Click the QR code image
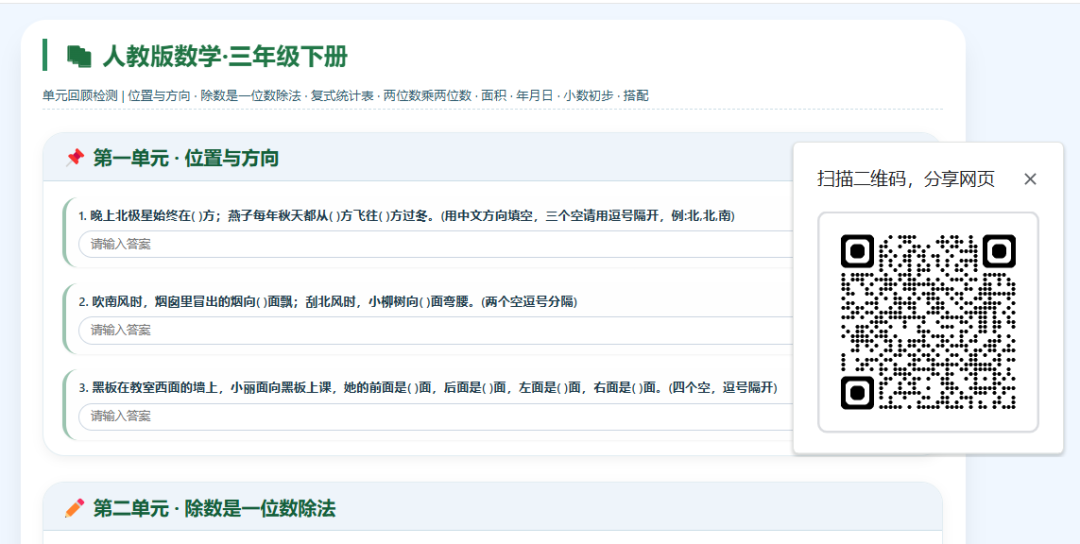The width and height of the screenshot is (1080, 544). tap(928, 322)
